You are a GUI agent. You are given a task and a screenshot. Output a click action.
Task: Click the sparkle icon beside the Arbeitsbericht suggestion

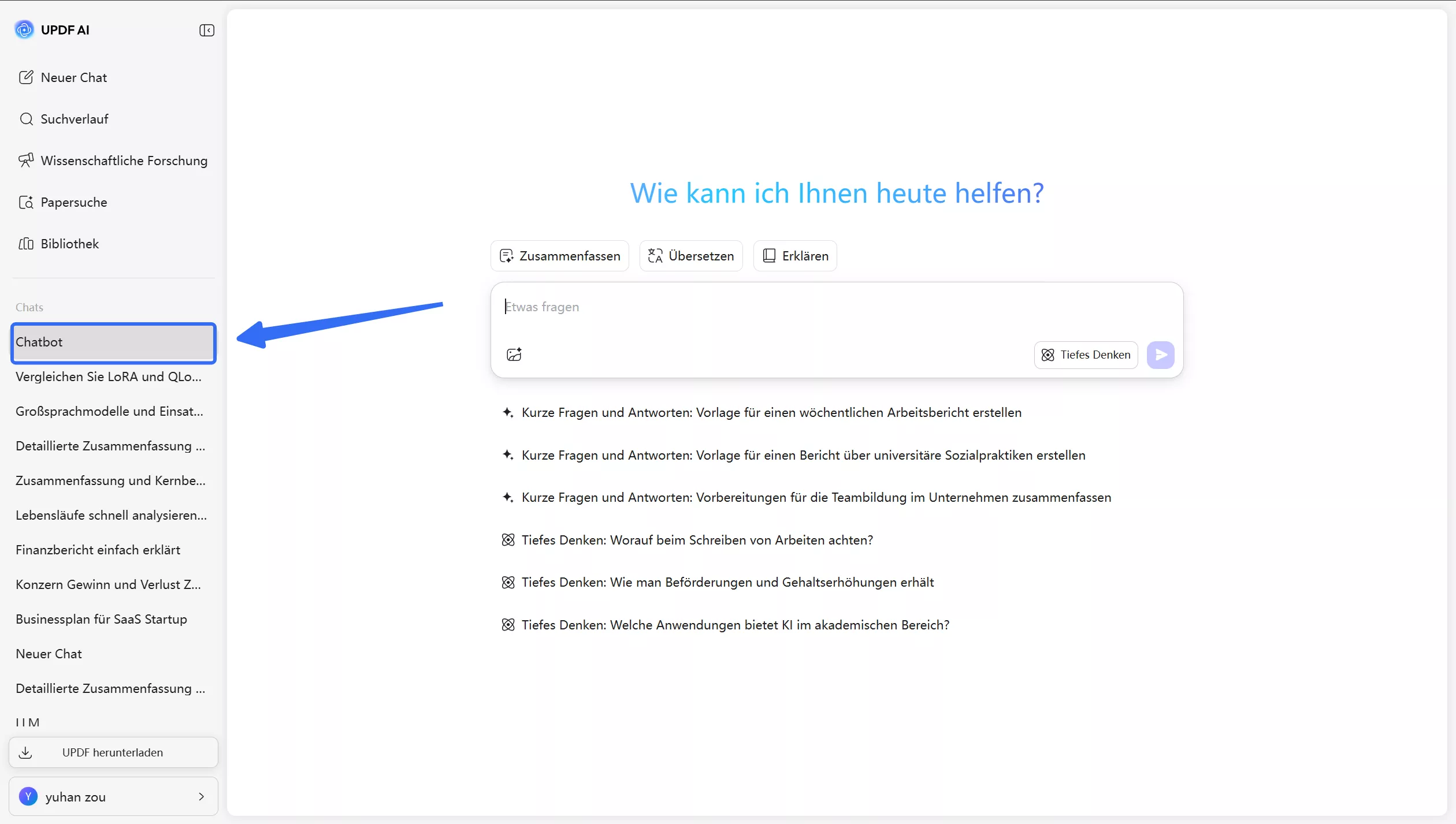[x=508, y=412]
